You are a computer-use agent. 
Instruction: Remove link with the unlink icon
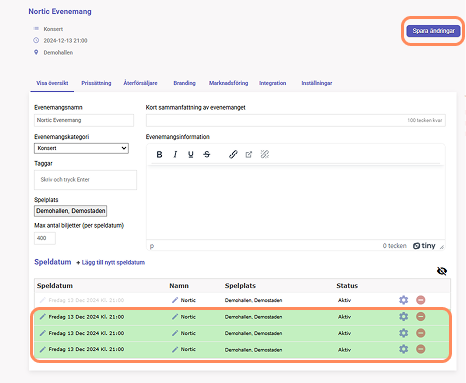[265, 154]
